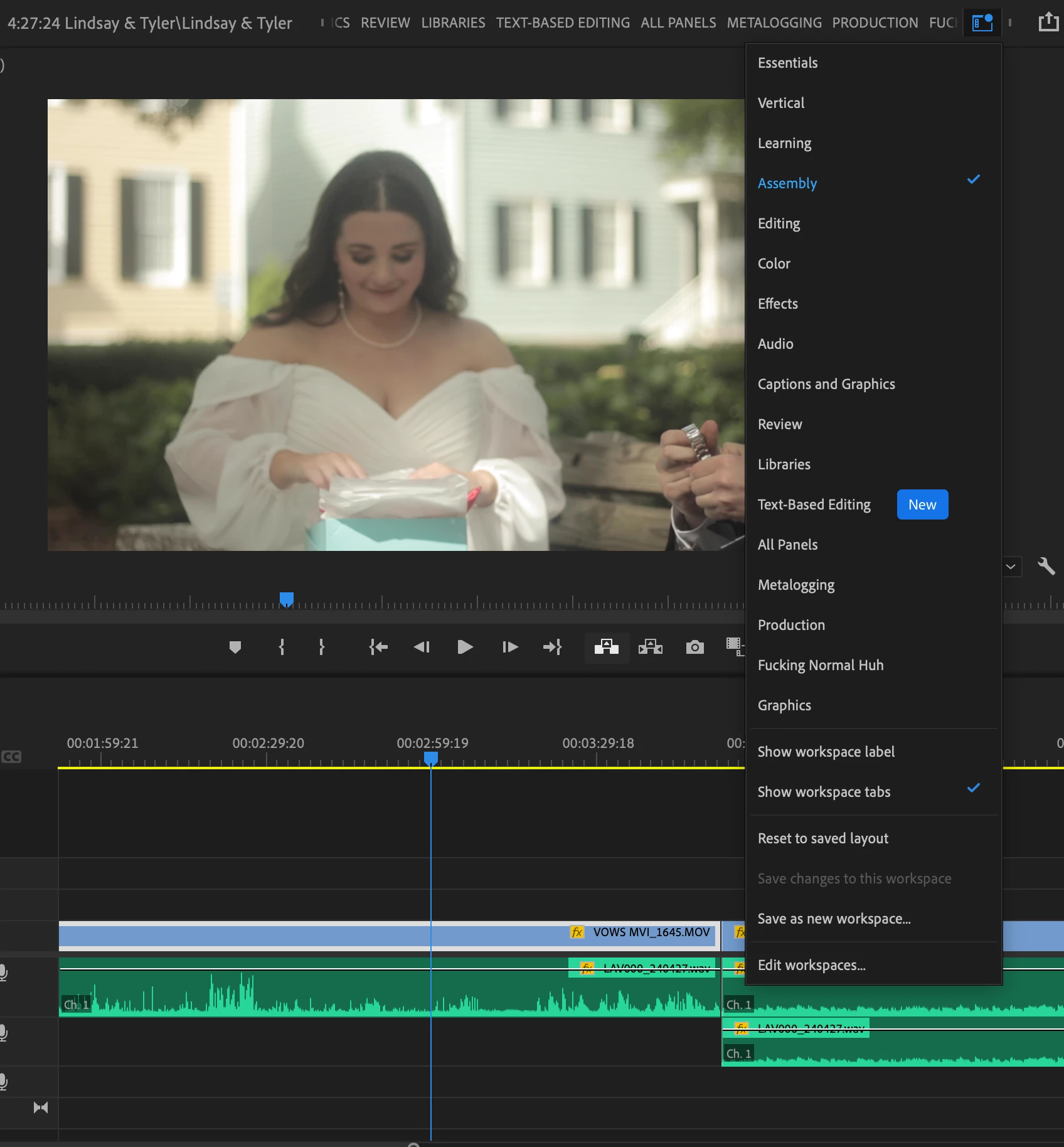Open Edit workspaces…
Viewport: 1064px width, 1147px height.
pos(873,965)
